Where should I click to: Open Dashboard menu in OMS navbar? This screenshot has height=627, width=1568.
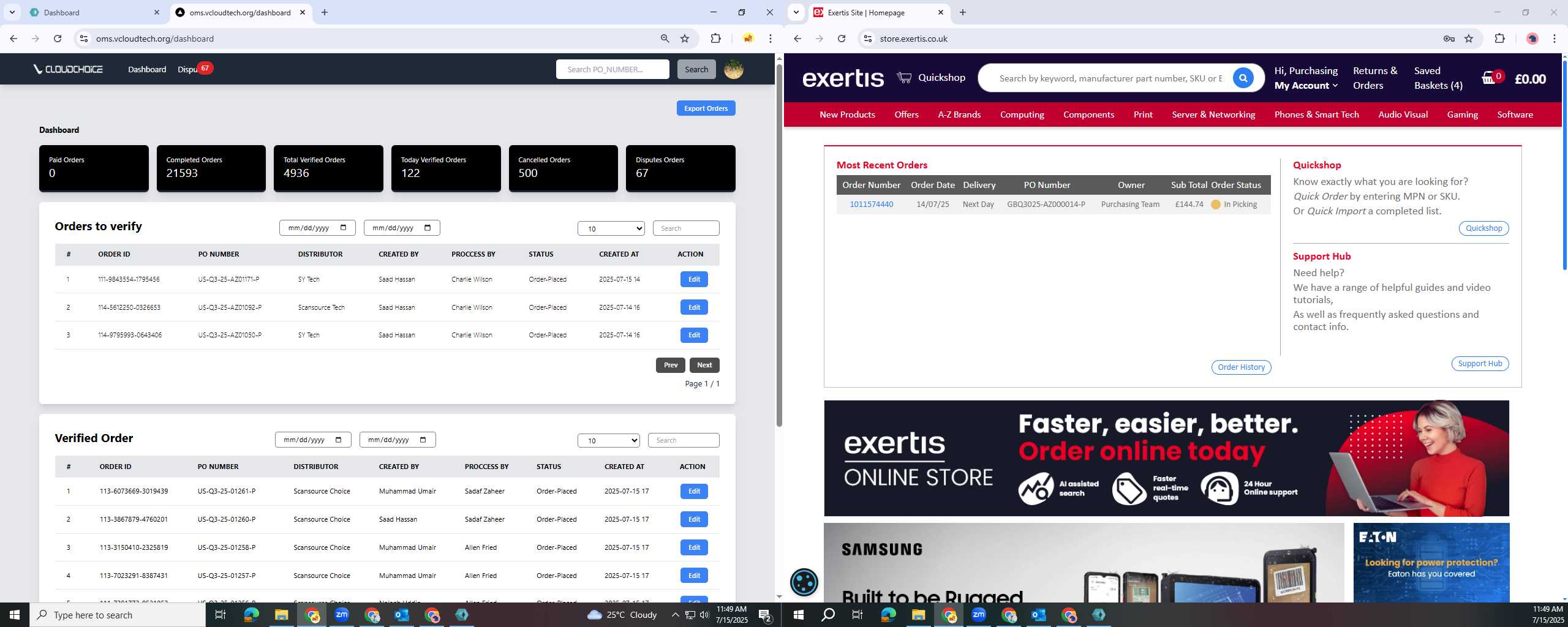point(147,69)
